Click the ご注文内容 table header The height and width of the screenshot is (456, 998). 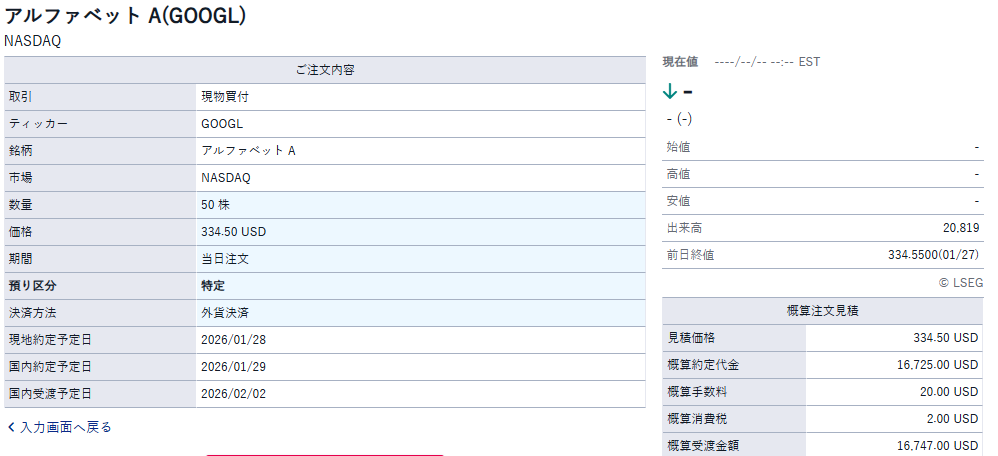(325, 70)
